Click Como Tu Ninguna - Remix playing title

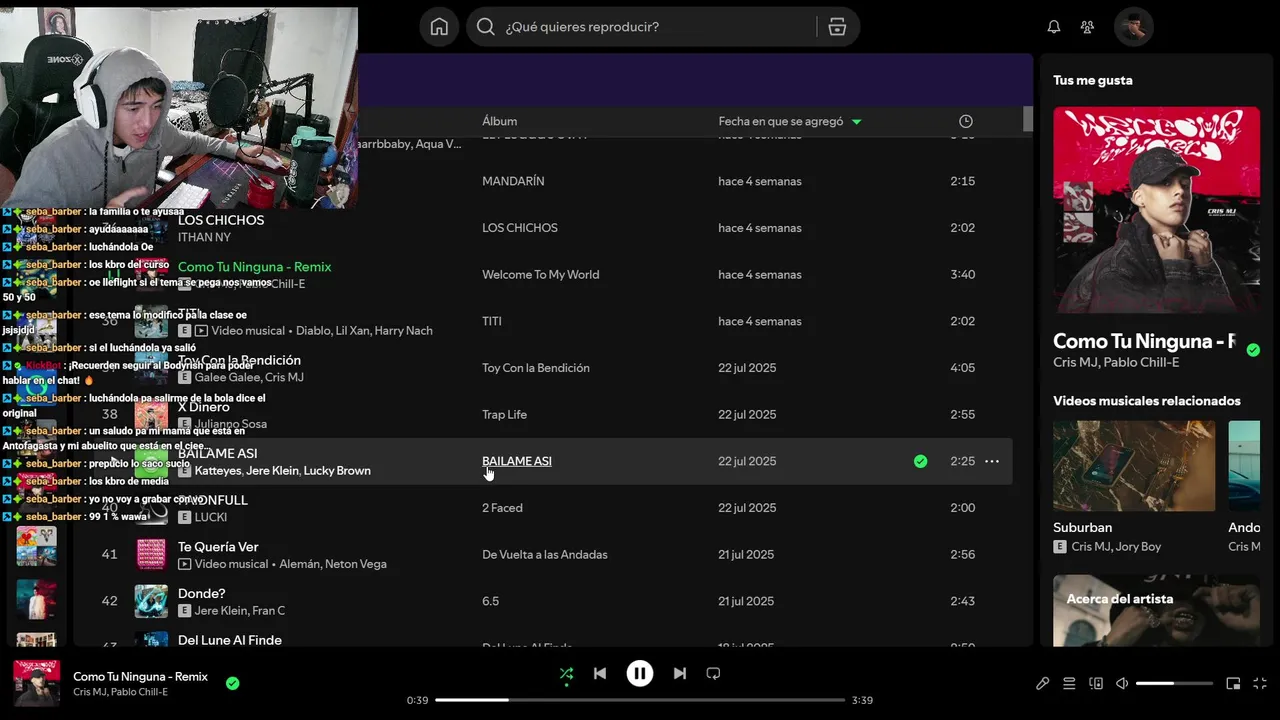coord(254,267)
